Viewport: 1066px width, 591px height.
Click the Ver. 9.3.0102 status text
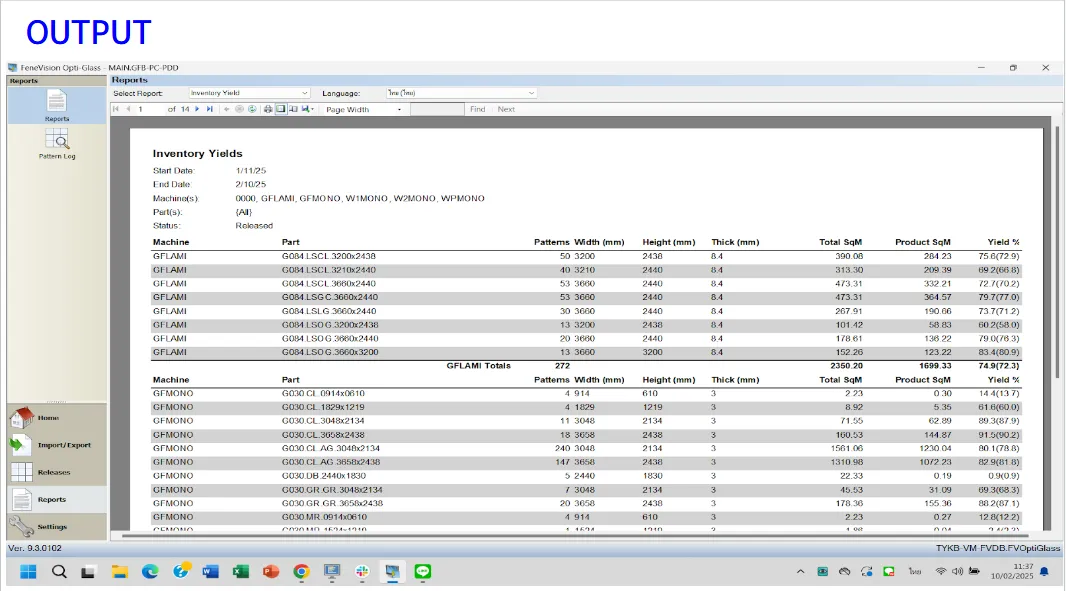(35, 548)
